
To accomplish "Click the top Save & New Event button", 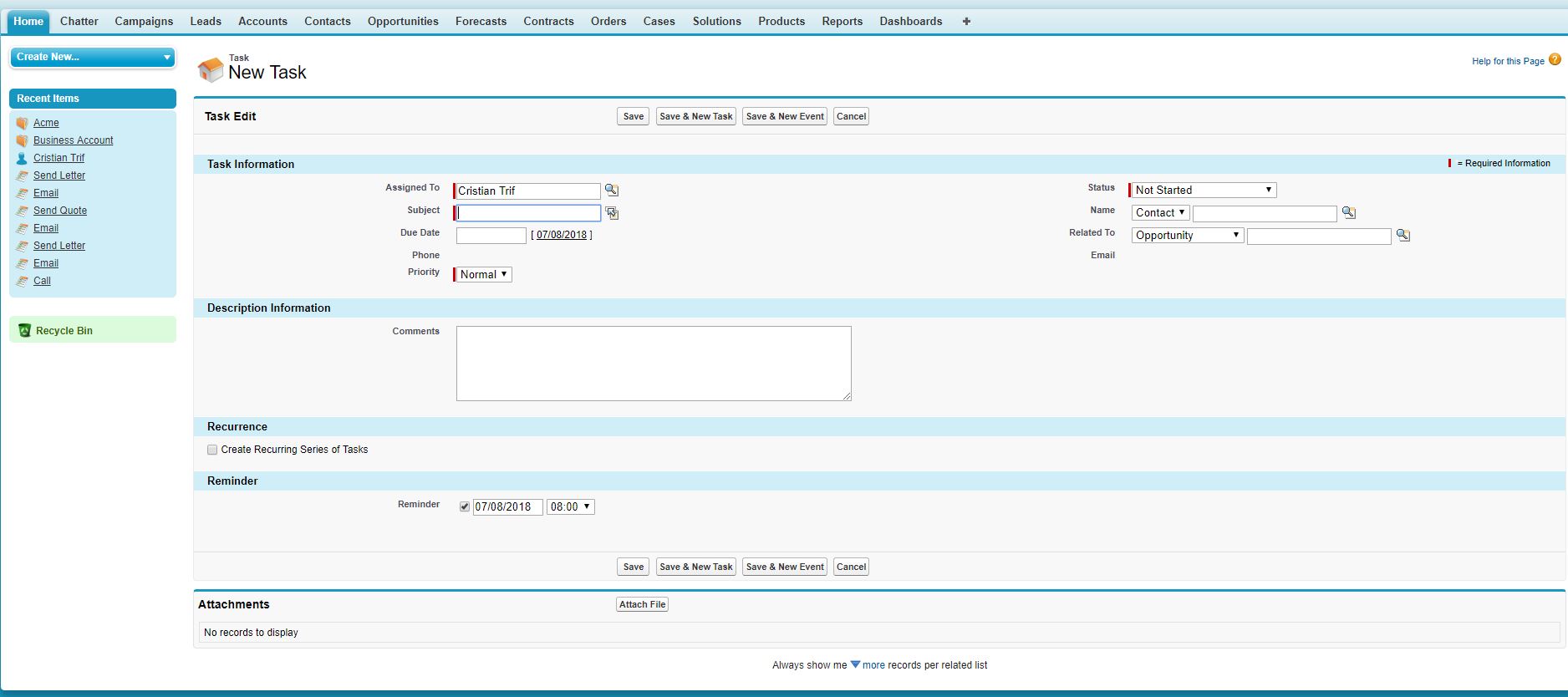I will coord(784,117).
